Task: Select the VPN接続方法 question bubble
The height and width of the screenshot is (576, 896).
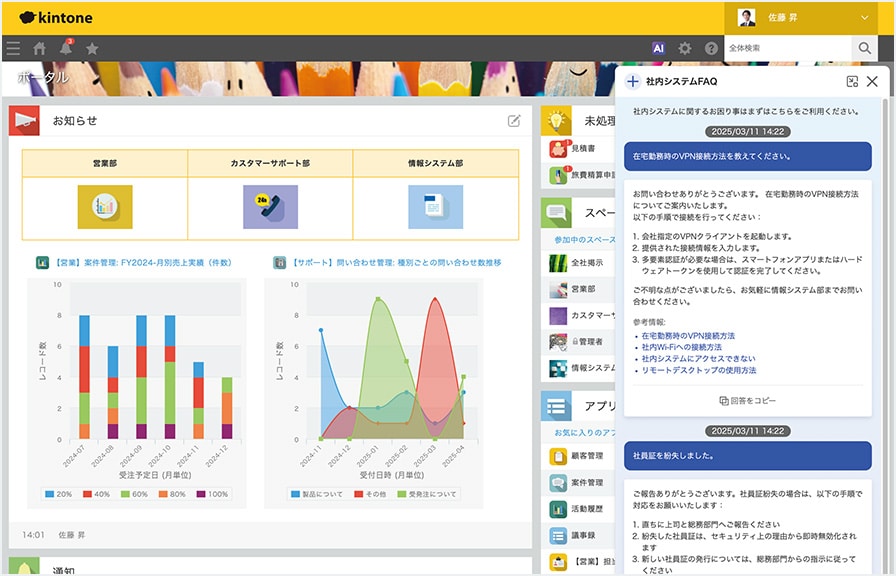Action: point(747,157)
